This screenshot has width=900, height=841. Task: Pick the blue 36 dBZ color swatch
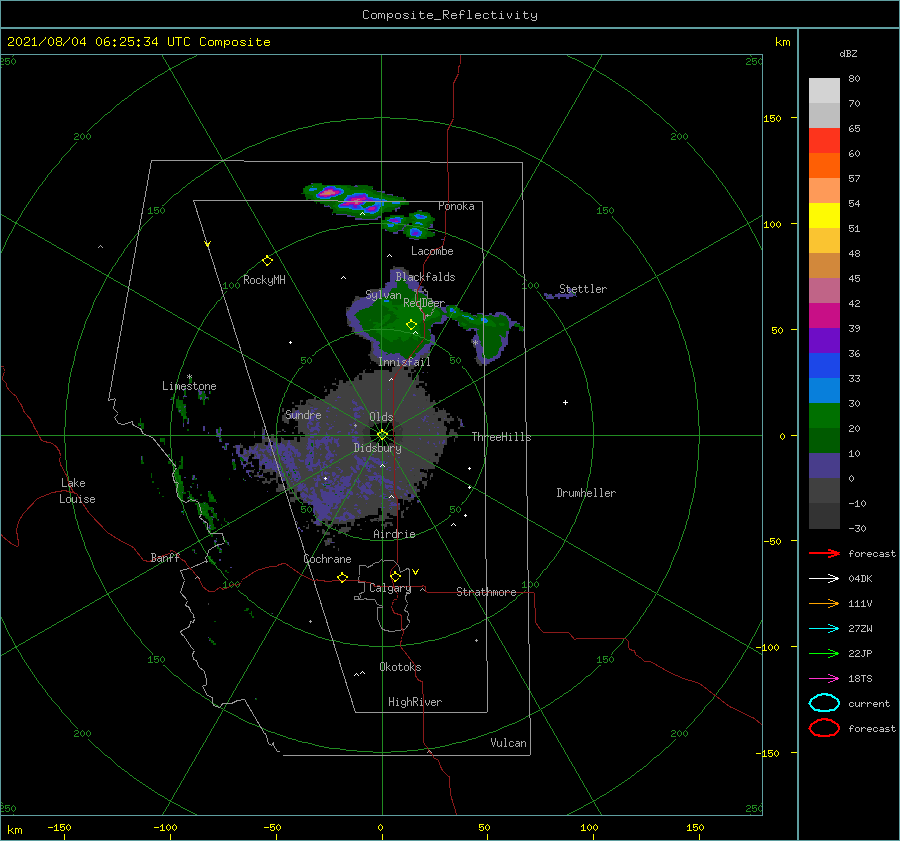point(824,365)
